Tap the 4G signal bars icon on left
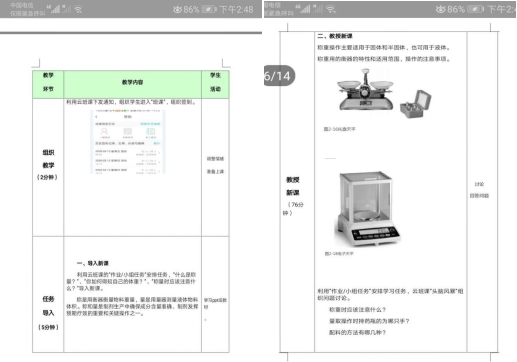 [x=55, y=9]
